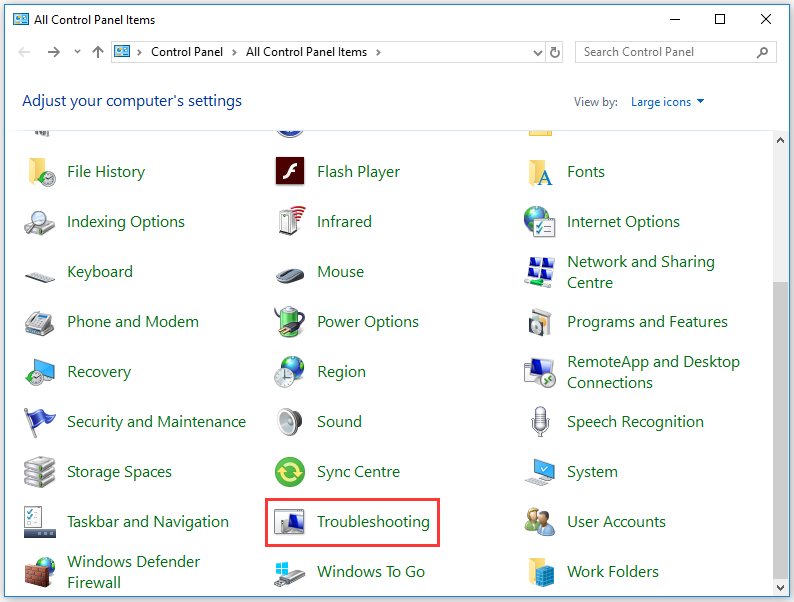
Task: Open the Power Options link
Action: pos(368,322)
